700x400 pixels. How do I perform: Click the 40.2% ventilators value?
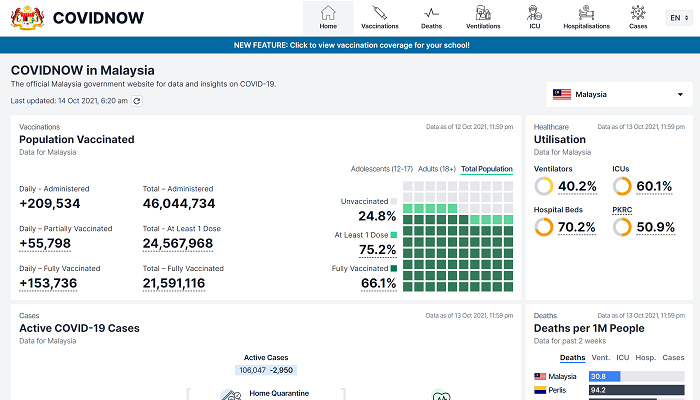[577, 186]
